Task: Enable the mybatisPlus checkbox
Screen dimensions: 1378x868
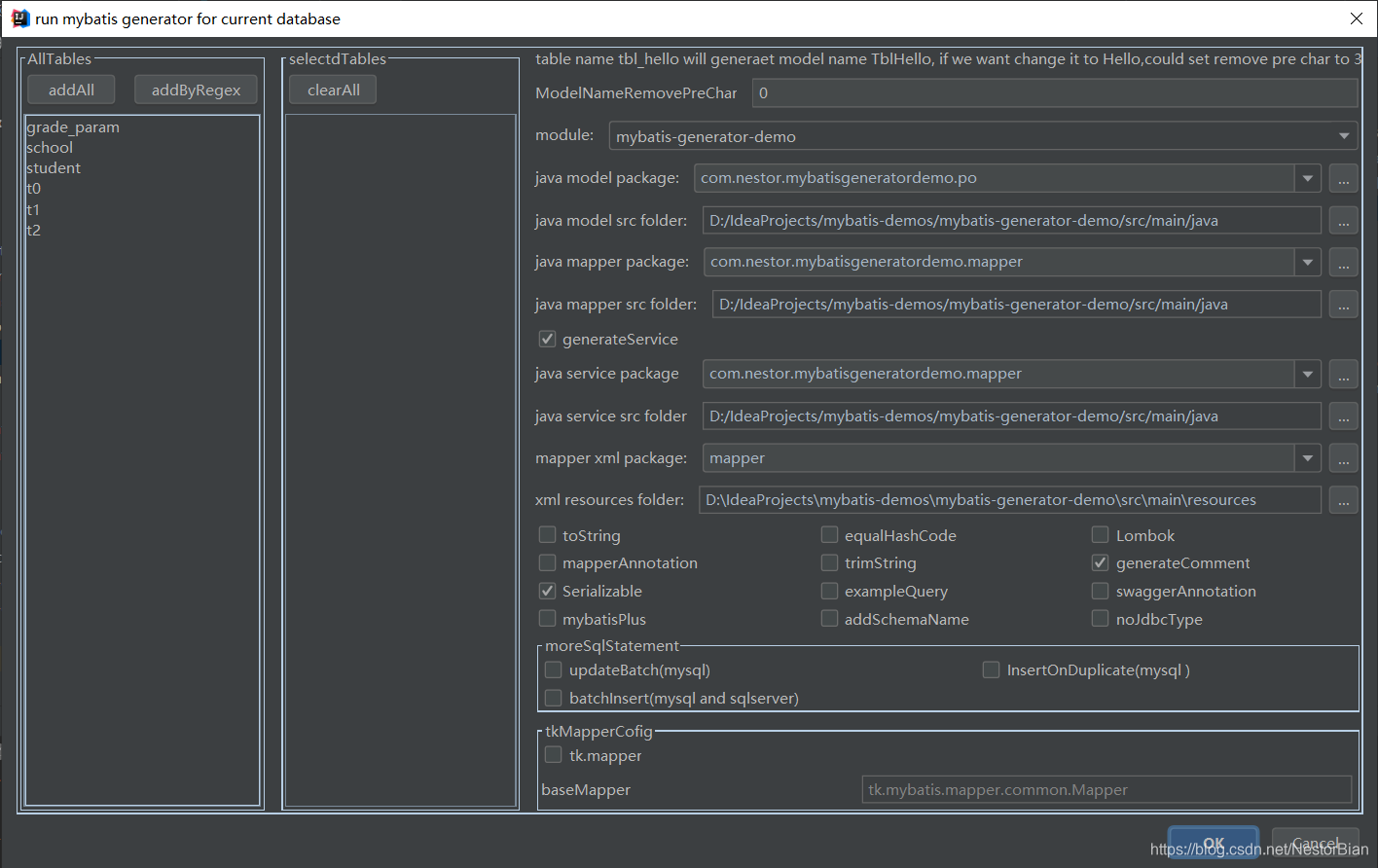Action: coord(547,619)
